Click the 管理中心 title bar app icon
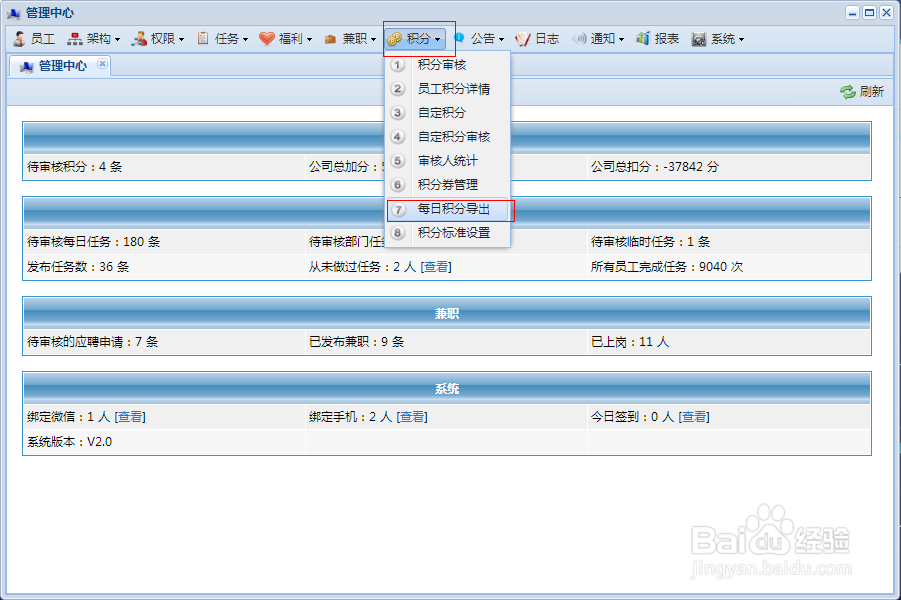This screenshot has height=600, width=901. coord(13,13)
